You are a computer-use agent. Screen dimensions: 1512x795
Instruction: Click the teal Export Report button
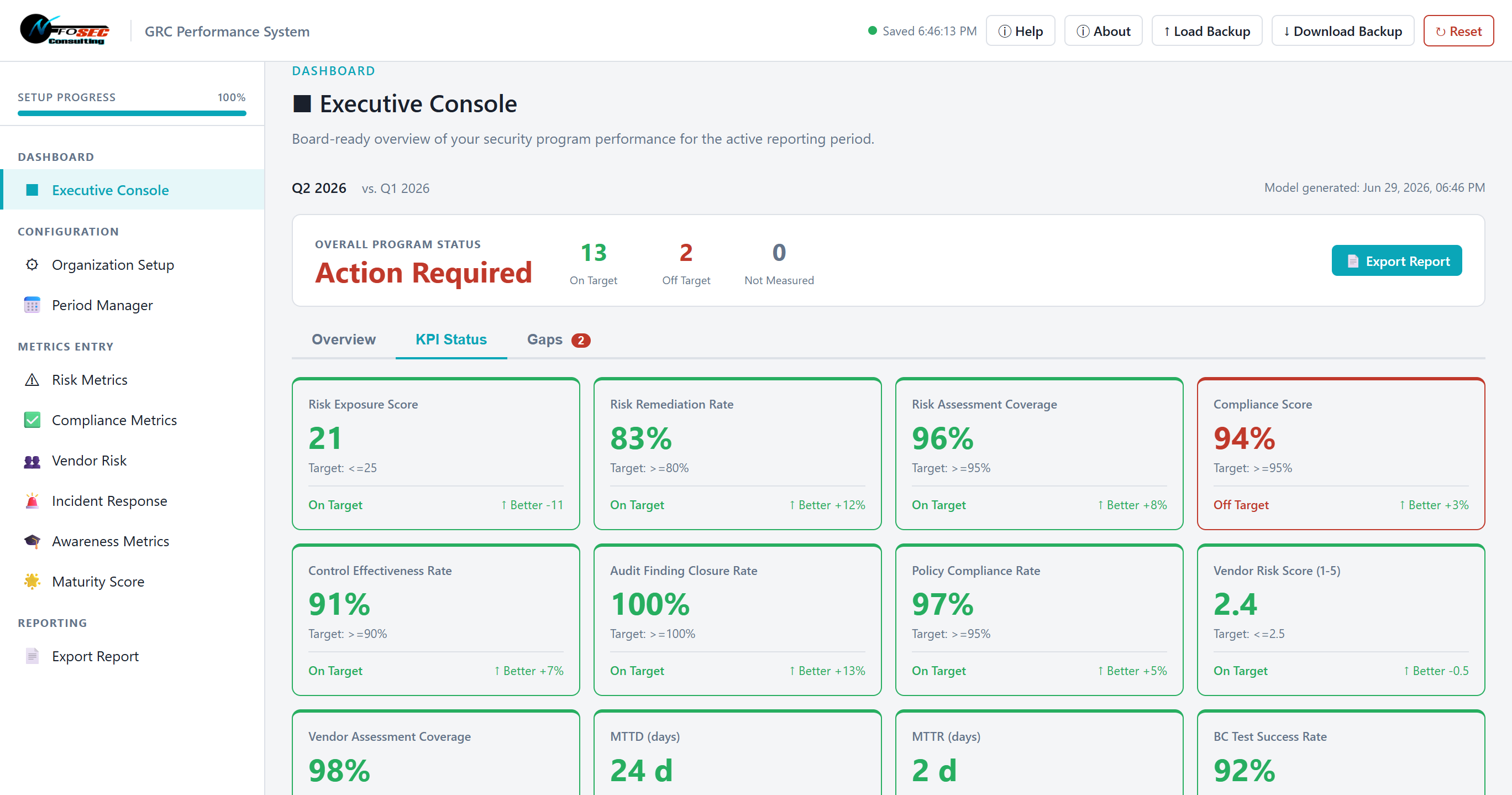click(1397, 260)
